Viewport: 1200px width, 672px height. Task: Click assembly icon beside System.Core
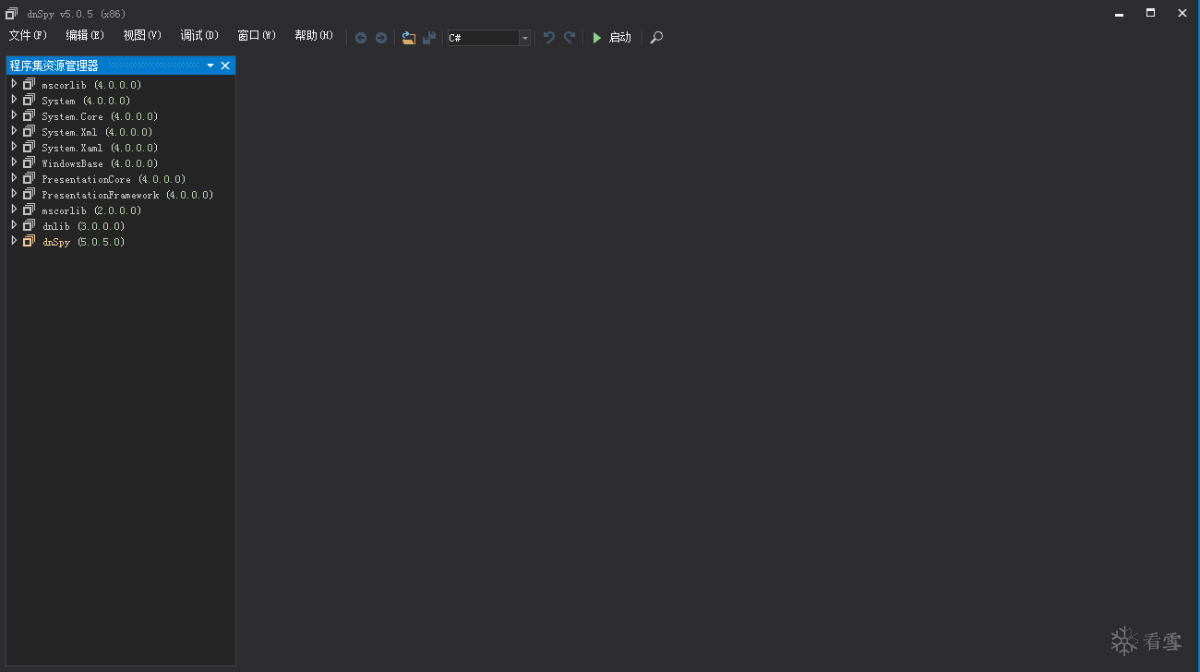click(29, 116)
